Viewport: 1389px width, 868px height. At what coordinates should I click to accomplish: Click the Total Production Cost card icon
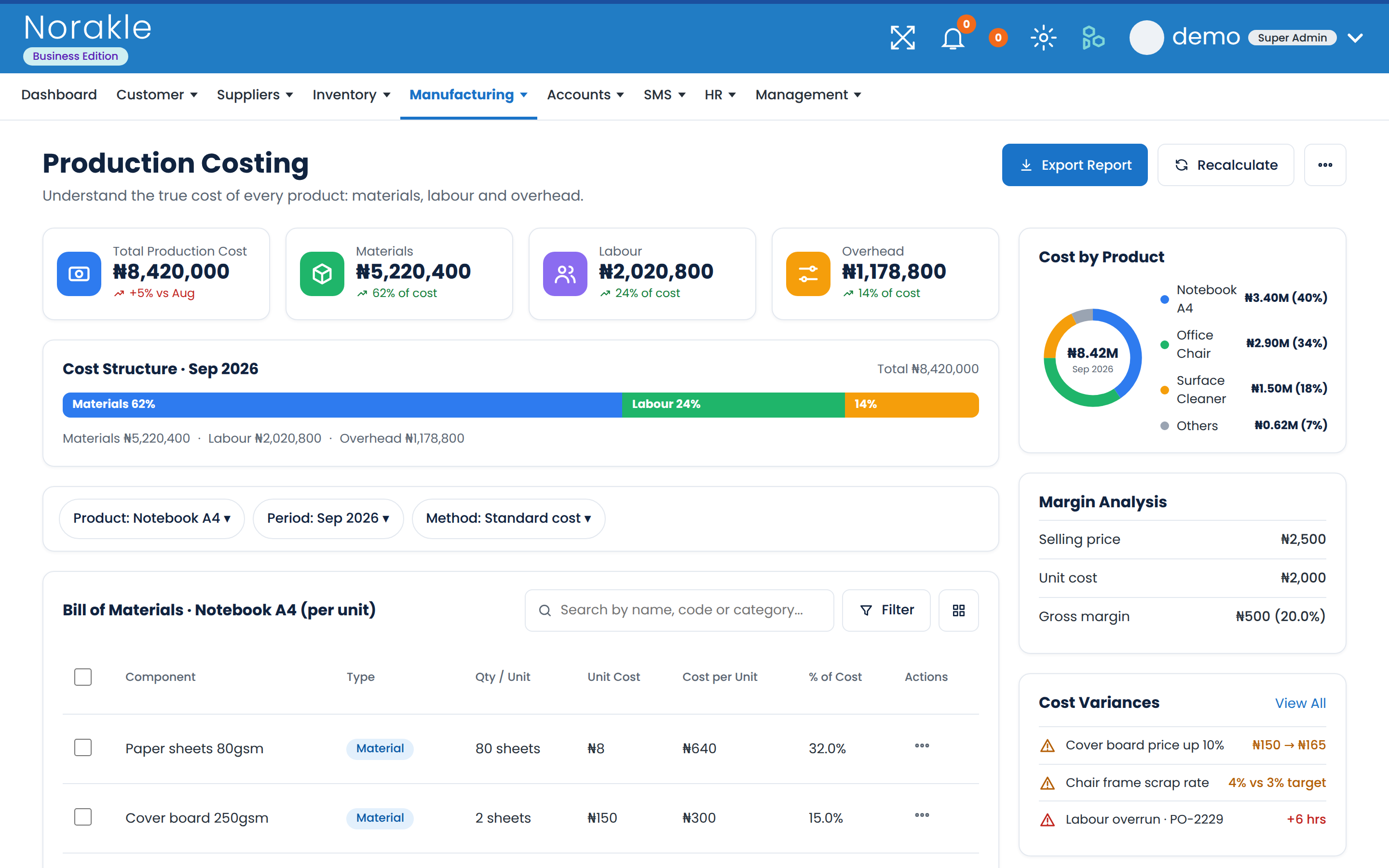[79, 274]
